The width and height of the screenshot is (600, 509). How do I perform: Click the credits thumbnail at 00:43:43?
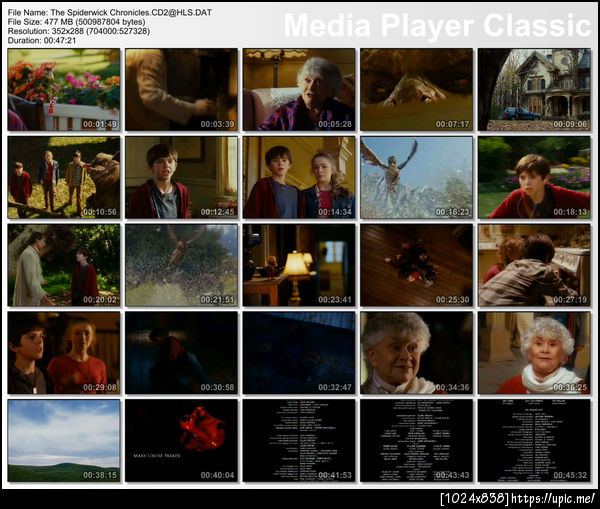(x=416, y=440)
